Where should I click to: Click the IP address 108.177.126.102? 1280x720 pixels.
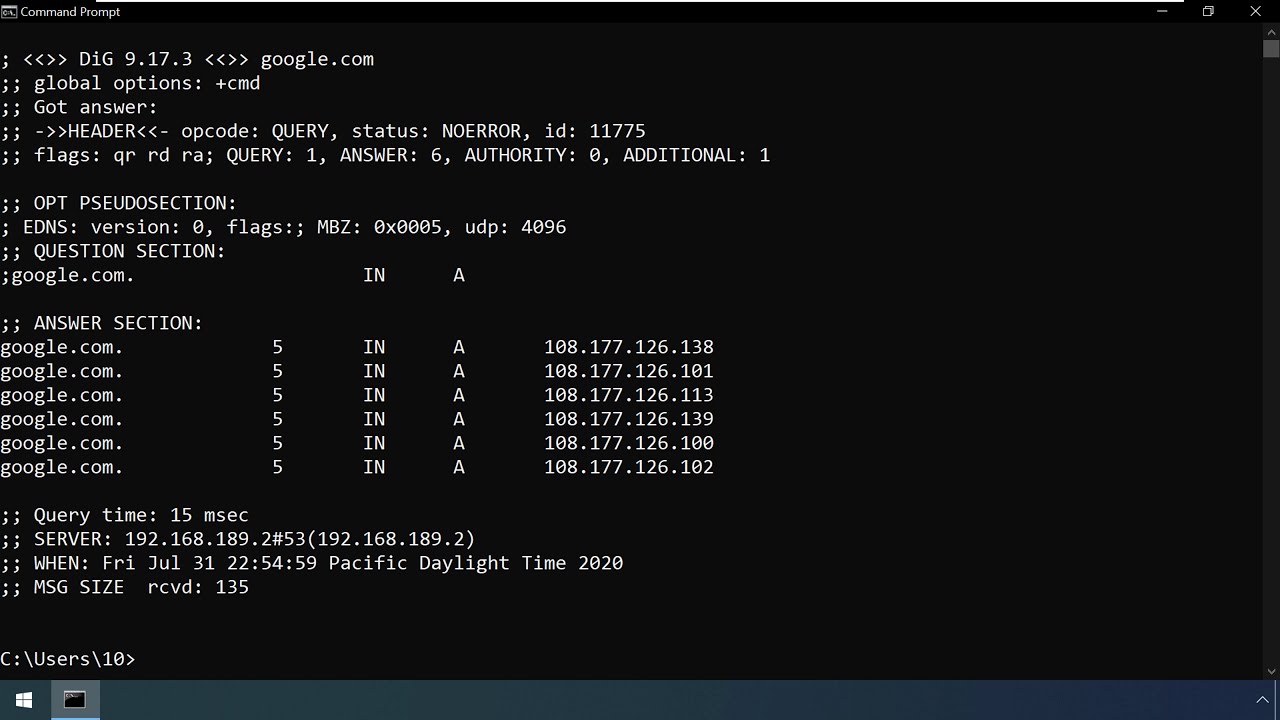click(629, 467)
